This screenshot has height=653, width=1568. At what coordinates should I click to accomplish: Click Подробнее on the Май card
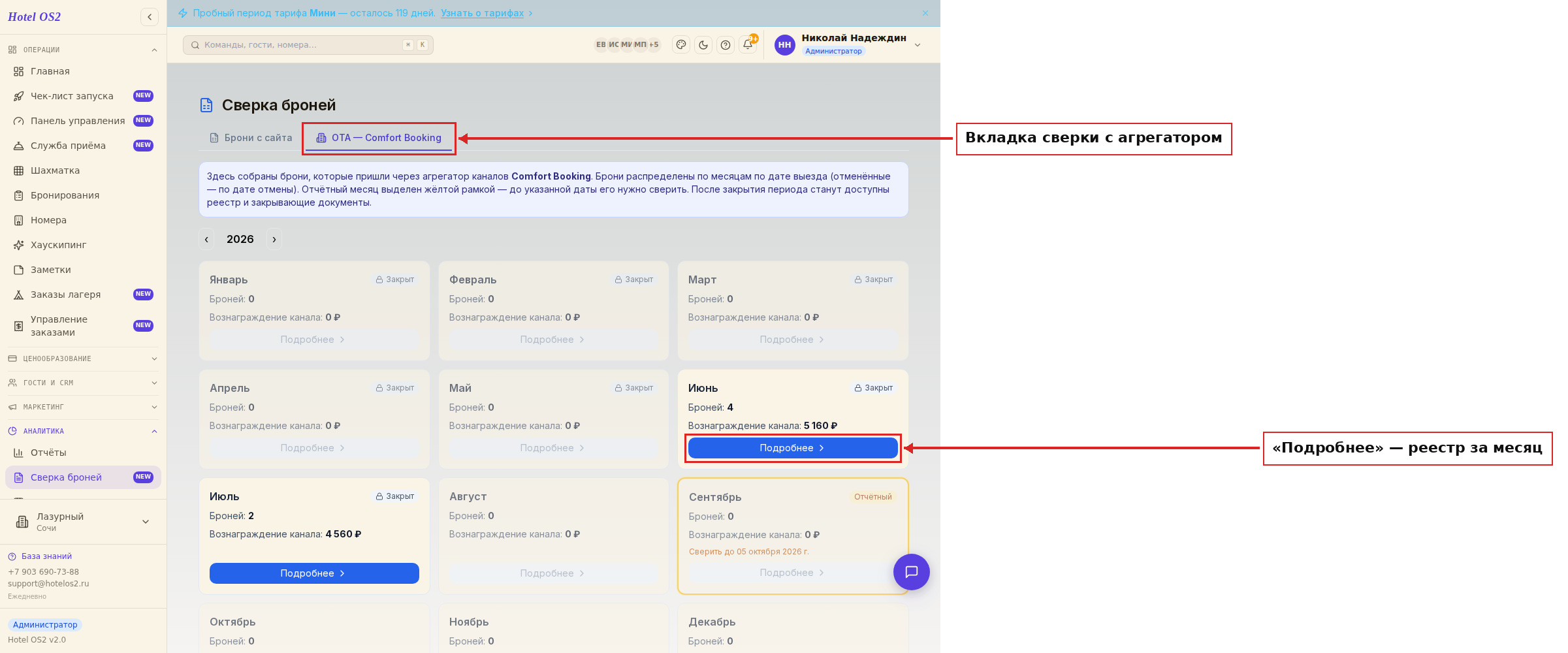coord(554,448)
